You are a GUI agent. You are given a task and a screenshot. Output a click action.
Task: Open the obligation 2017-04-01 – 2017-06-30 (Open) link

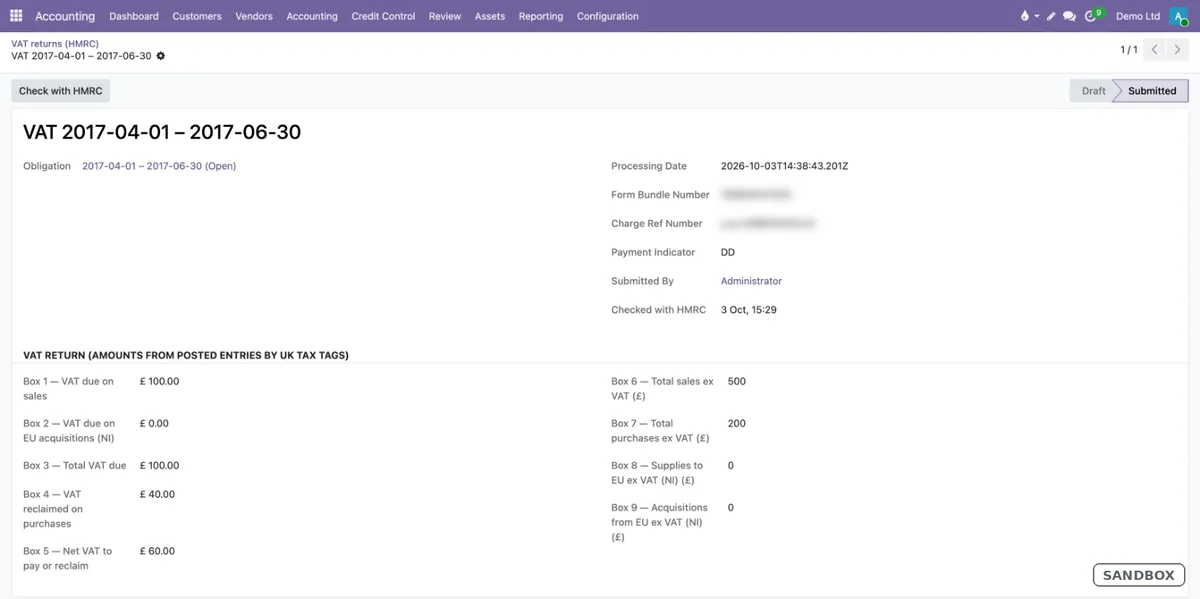tap(159, 166)
